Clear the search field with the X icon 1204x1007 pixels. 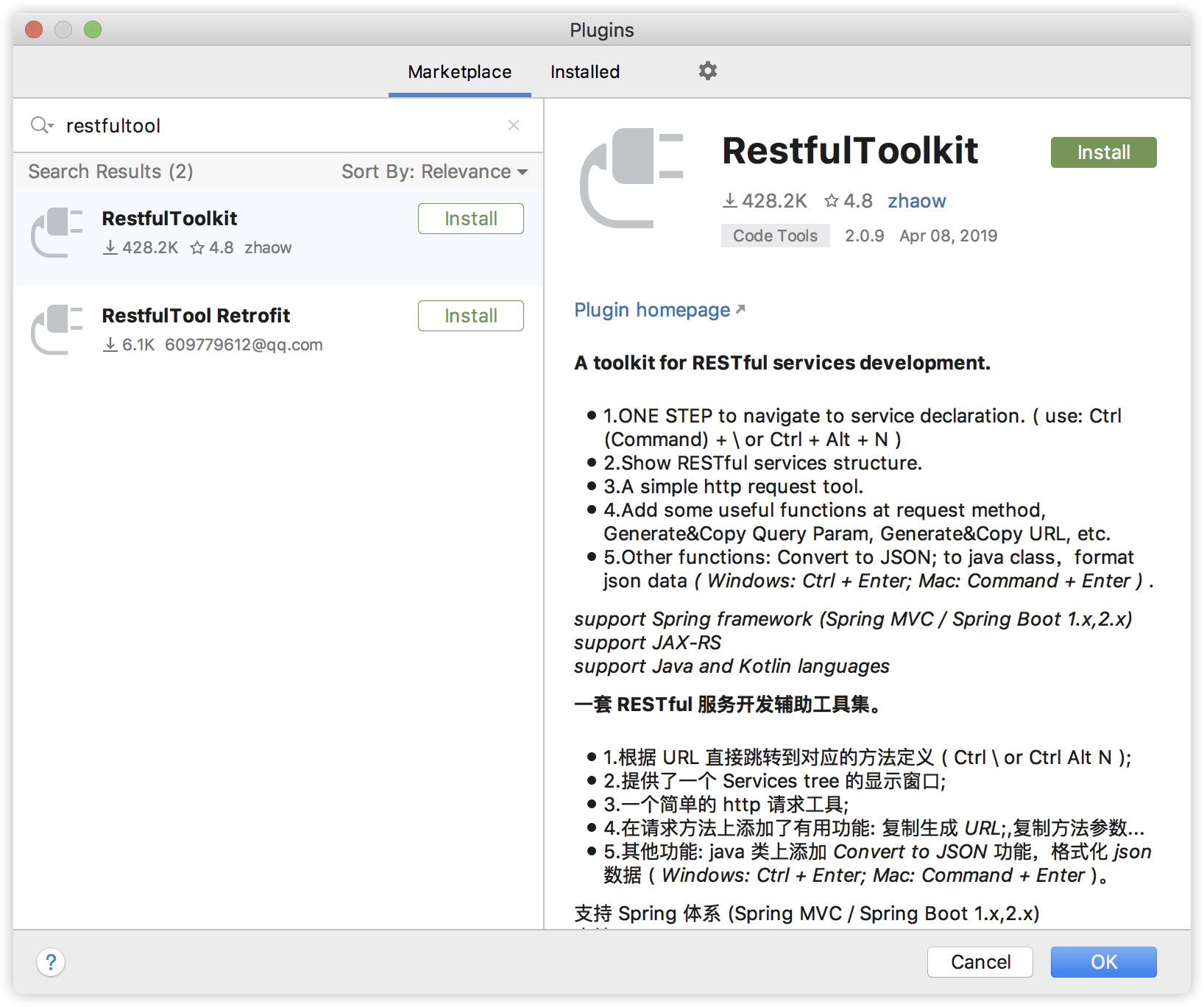pos(514,125)
